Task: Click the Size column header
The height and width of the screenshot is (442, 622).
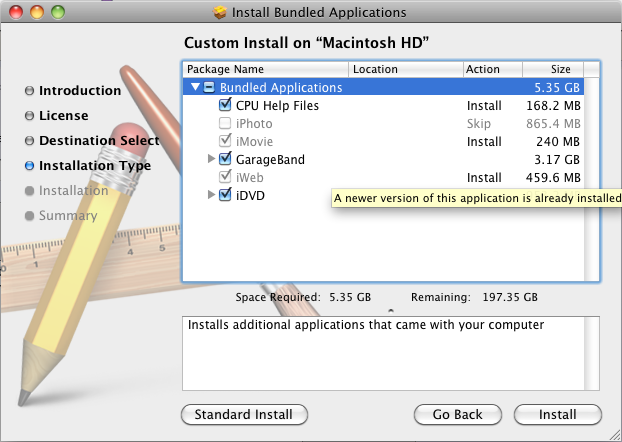Action: (x=553, y=69)
